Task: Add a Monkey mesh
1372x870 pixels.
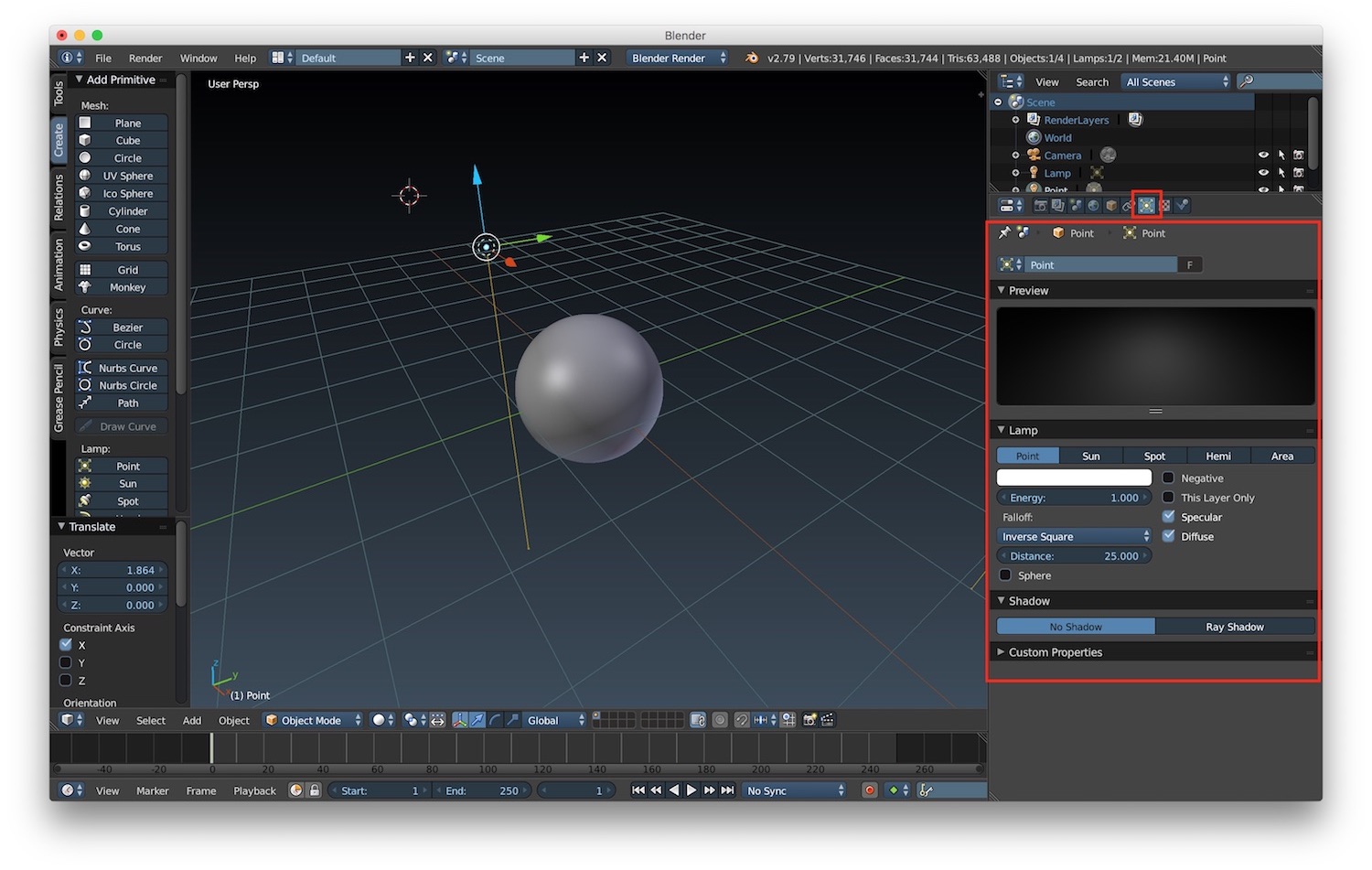Action: coord(122,287)
